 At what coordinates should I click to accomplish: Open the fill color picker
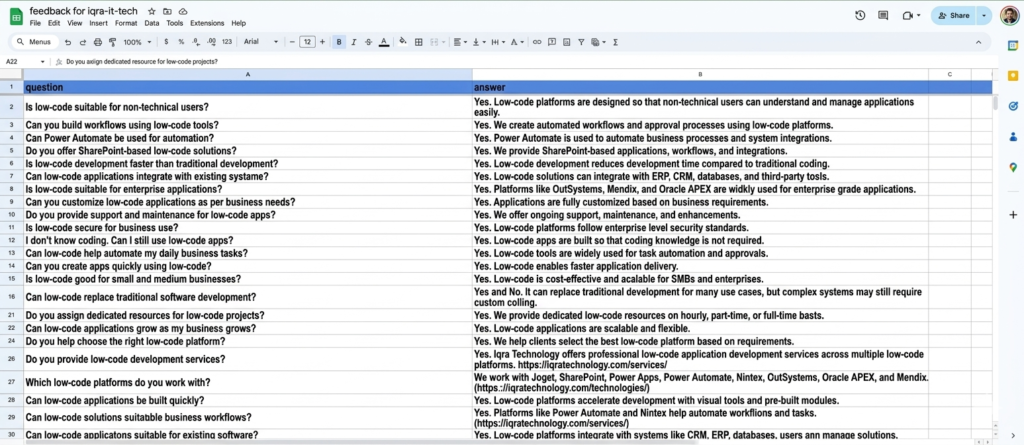[x=402, y=42]
